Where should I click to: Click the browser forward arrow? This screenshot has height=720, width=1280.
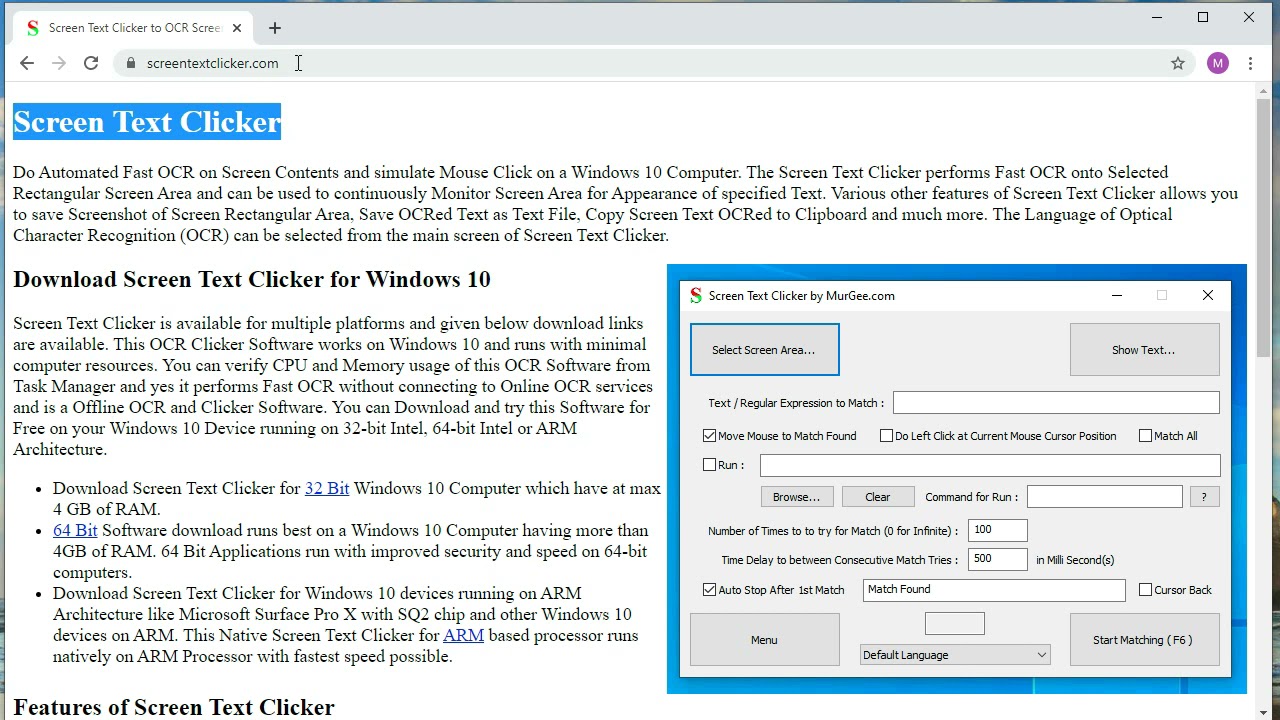(x=59, y=63)
